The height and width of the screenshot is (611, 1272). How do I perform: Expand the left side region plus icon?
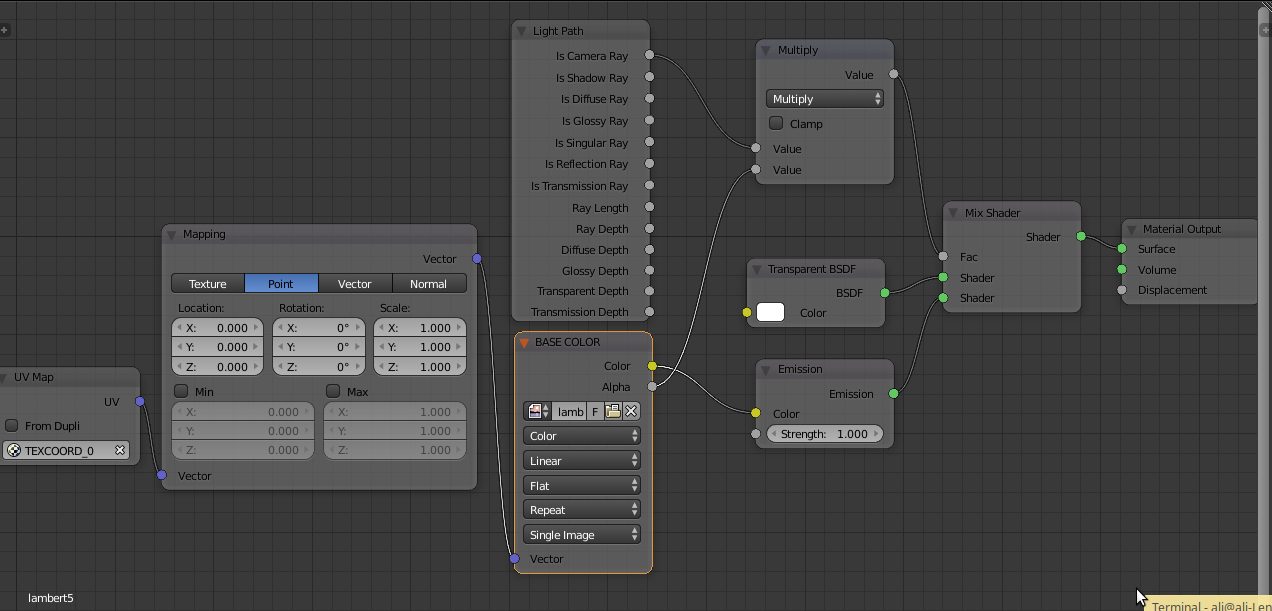(4, 30)
